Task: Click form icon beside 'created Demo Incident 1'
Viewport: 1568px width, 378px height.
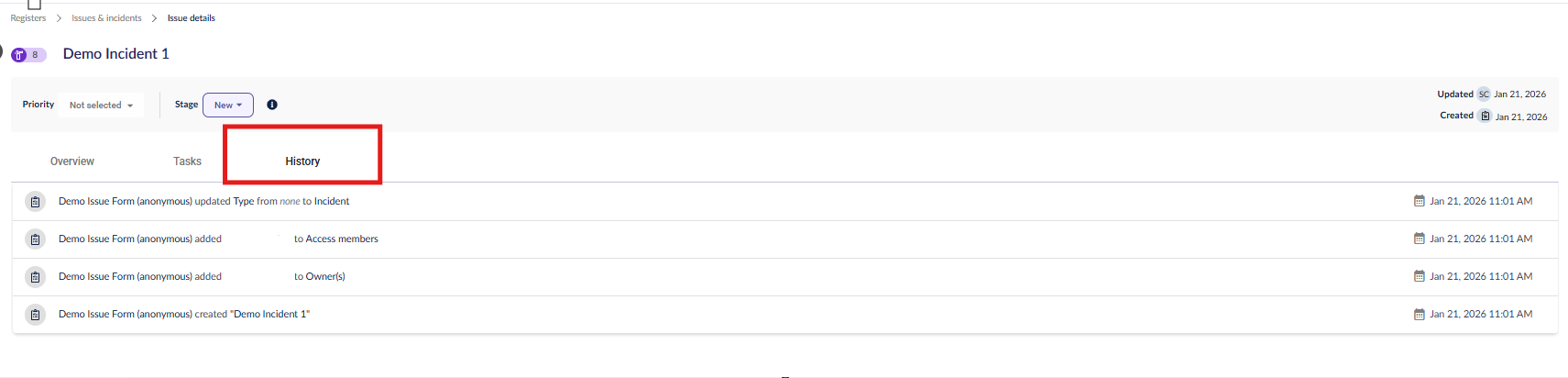Action: coord(35,315)
